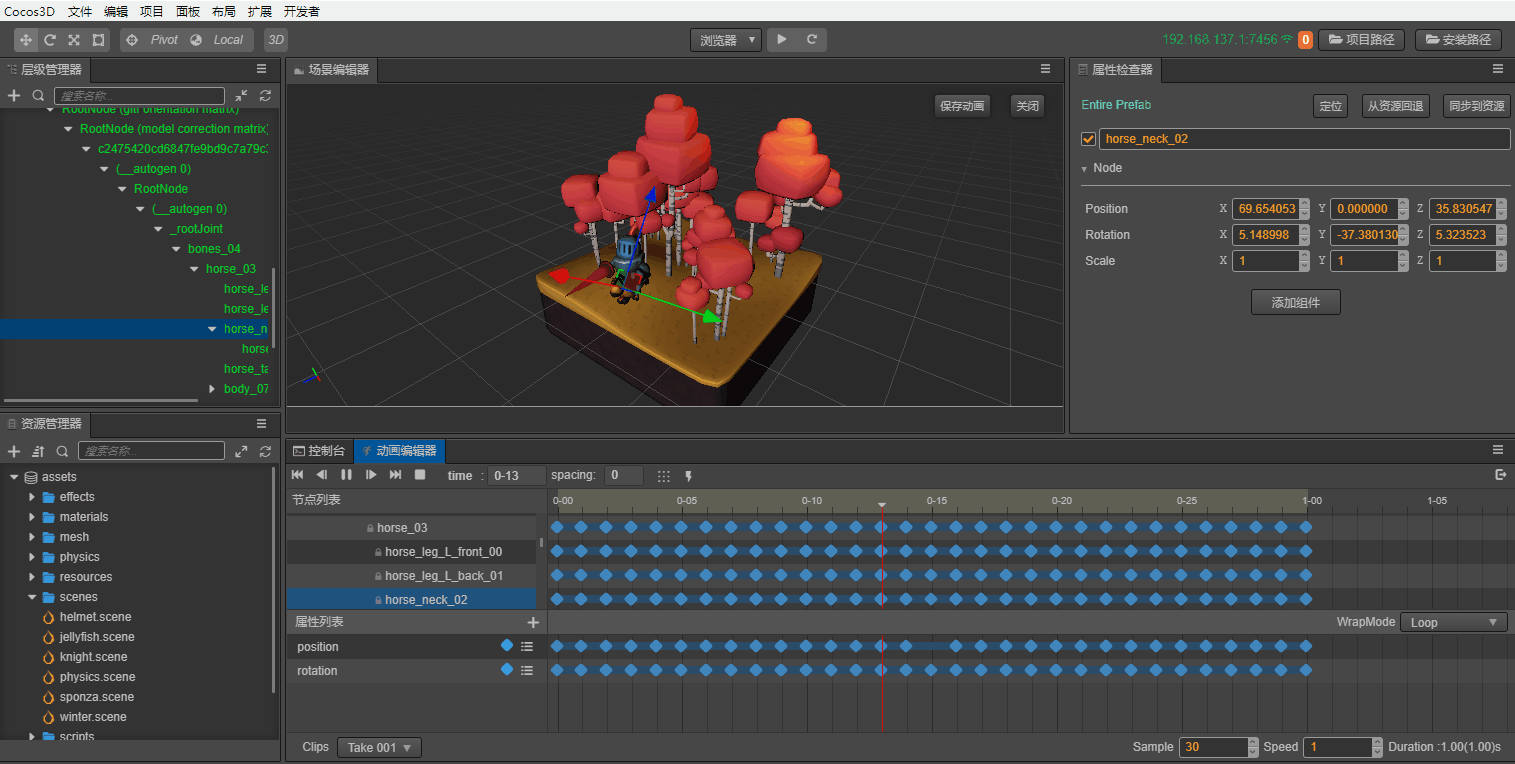The image size is (1515, 764).
Task: Expand the effects folder
Action: 32,497
